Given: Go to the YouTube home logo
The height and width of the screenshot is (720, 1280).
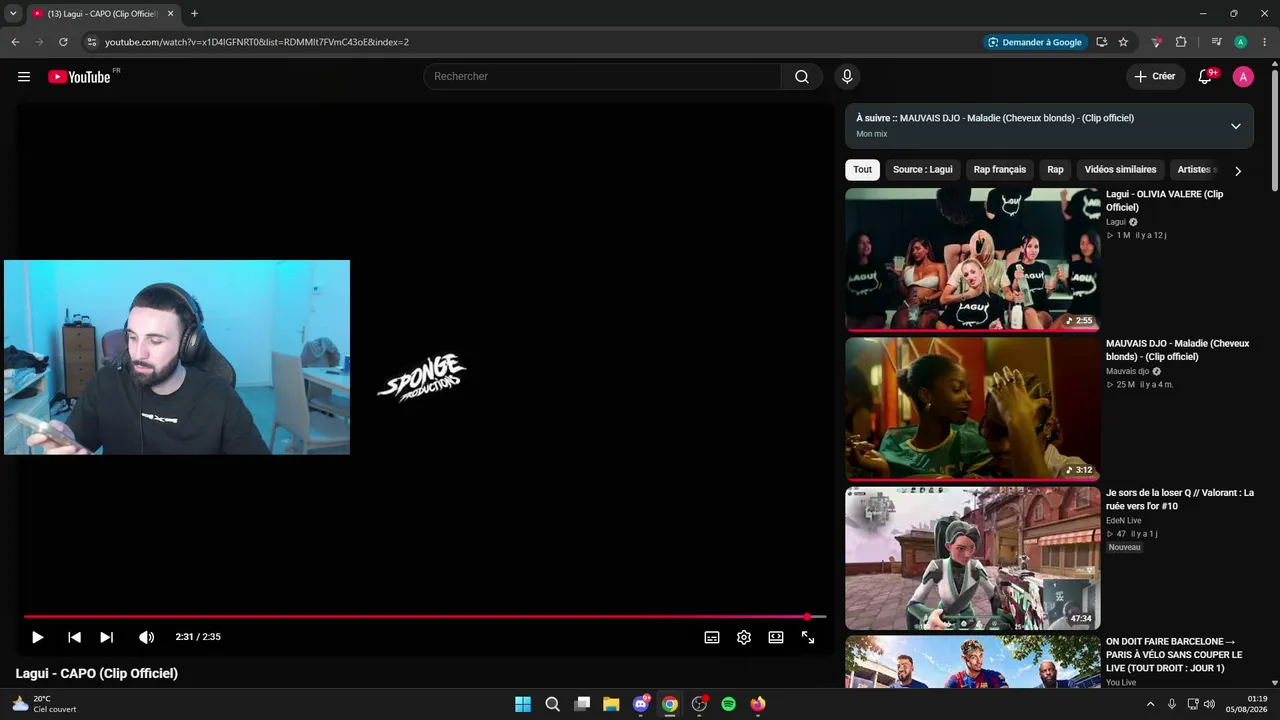Looking at the screenshot, I should pos(79,77).
